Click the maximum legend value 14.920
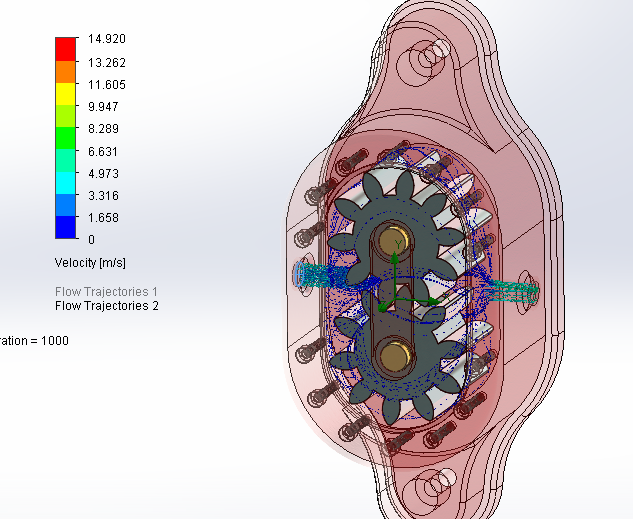 pos(106,39)
